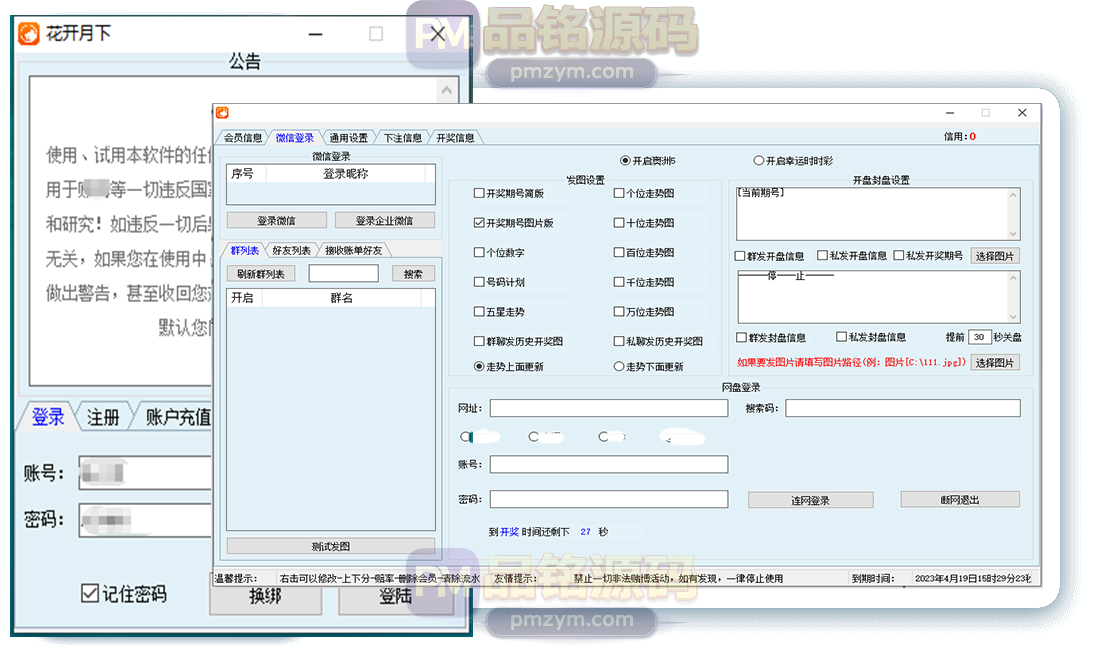Click the orange app icon in 花开月下 title bar
Viewport: 1104px width, 654px height.
click(29, 33)
